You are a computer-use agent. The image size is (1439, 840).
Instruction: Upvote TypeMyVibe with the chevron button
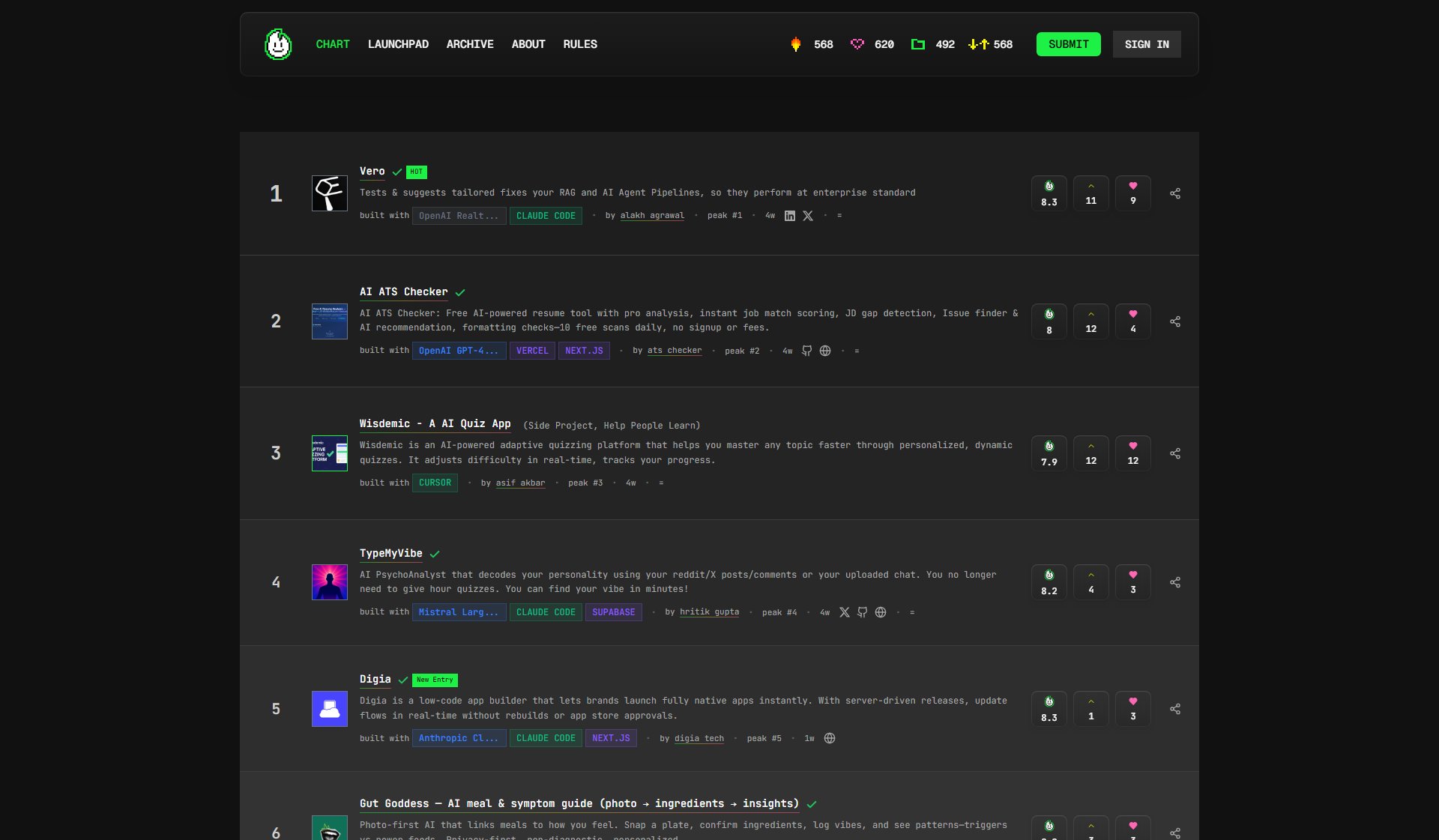pos(1090,582)
